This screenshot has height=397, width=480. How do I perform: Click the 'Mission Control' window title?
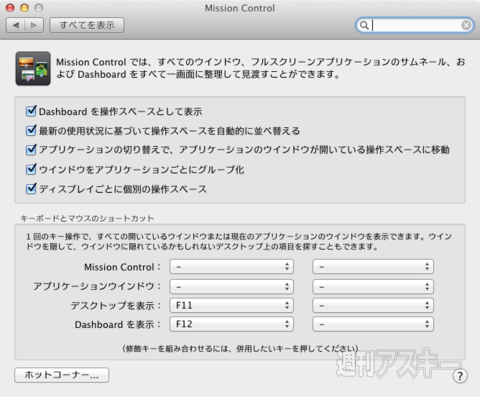[240, 8]
